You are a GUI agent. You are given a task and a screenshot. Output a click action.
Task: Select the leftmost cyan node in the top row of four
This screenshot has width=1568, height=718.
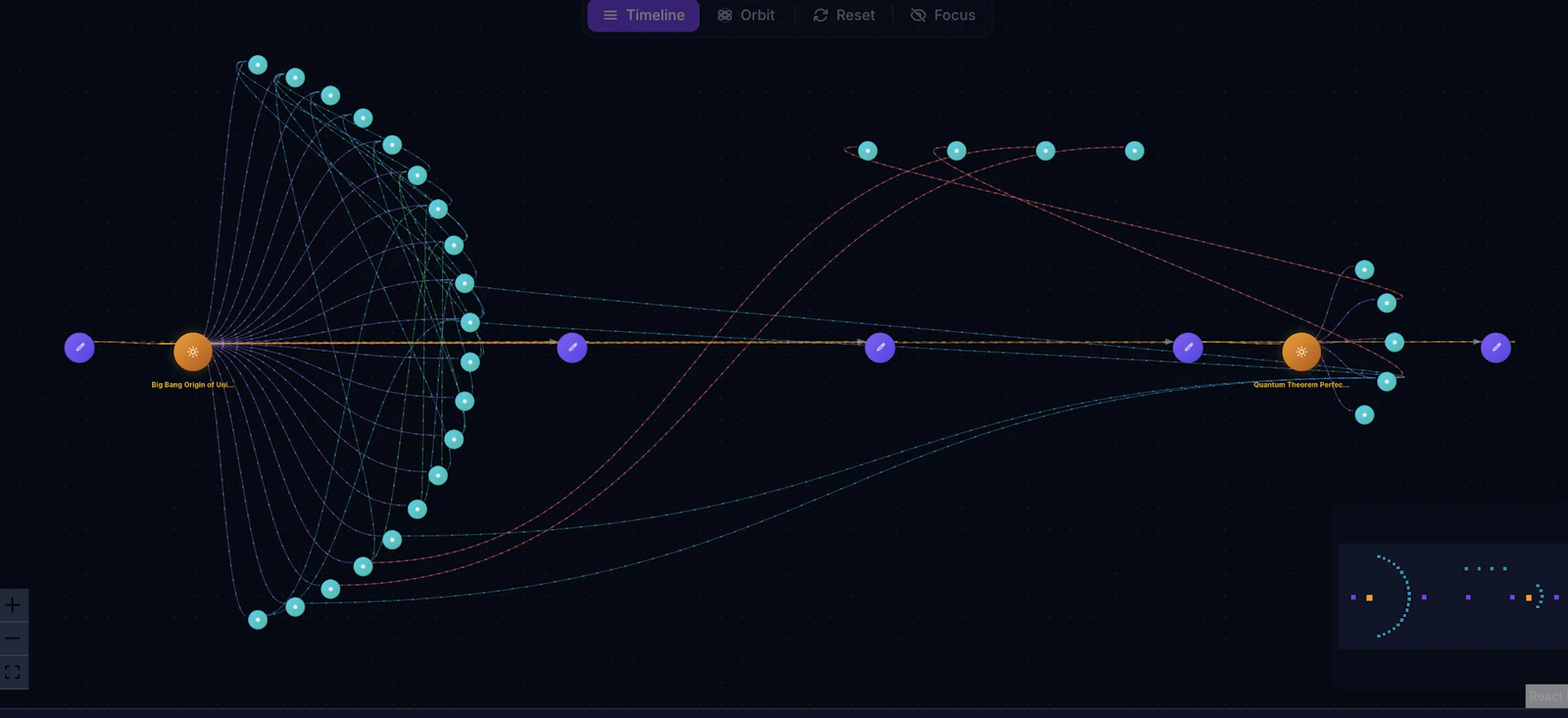(x=867, y=151)
